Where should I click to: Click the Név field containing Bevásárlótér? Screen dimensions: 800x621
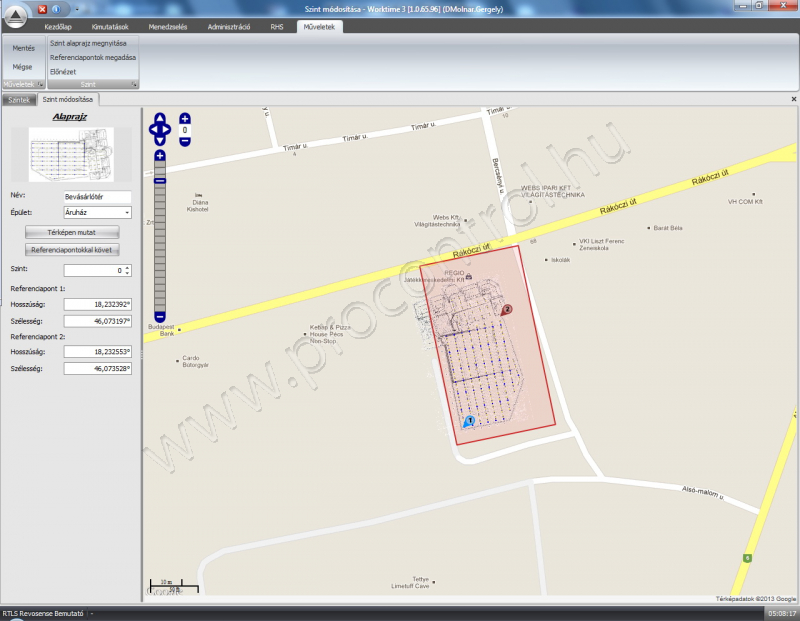(97, 197)
